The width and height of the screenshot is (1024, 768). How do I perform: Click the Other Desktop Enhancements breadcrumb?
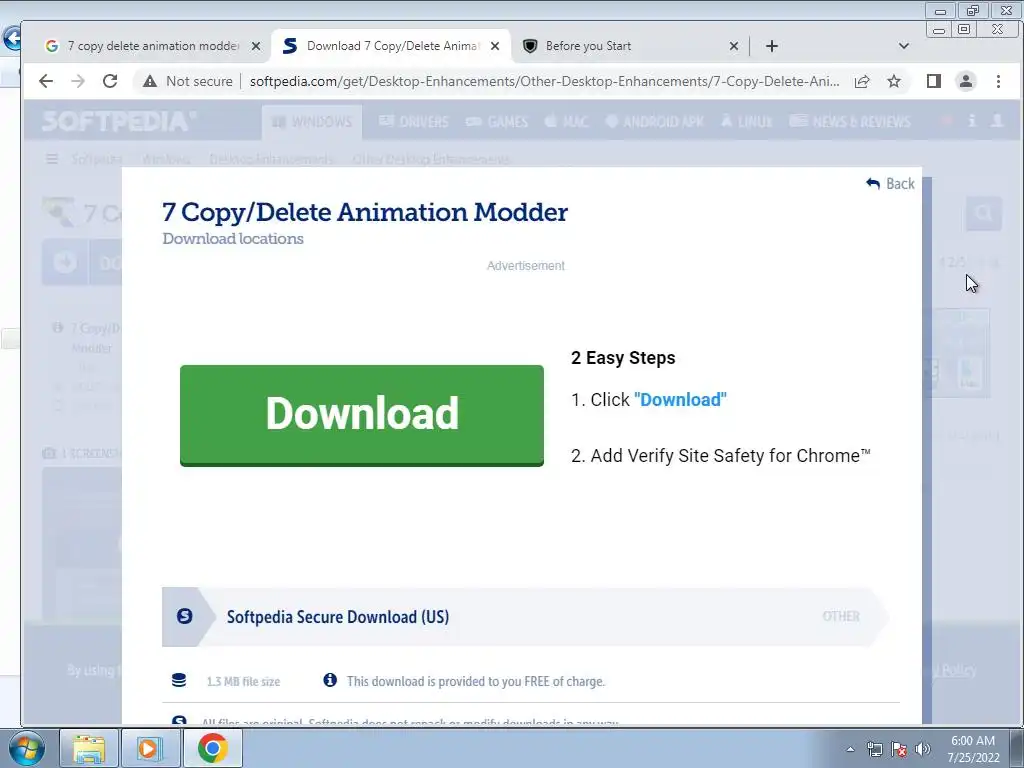coord(431,159)
